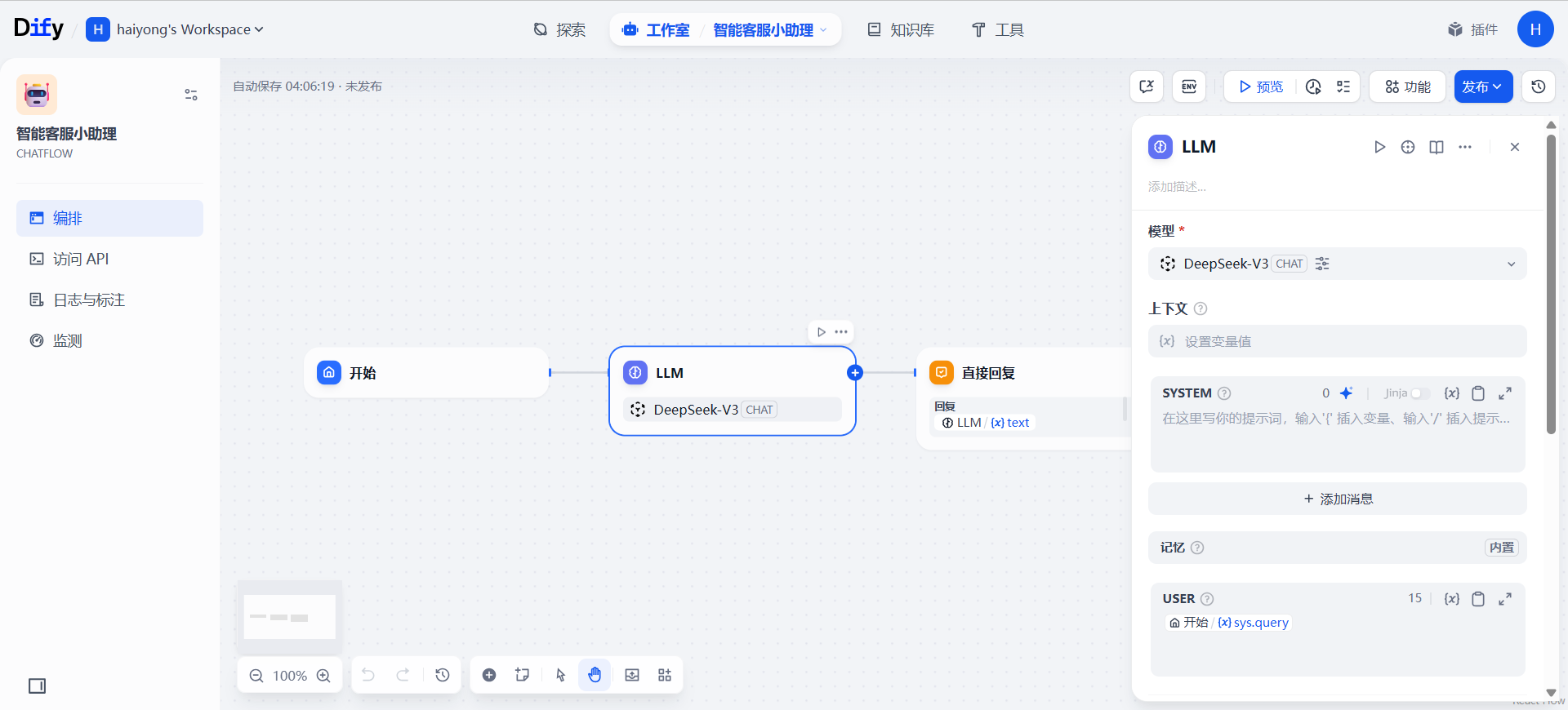Open the 插件 plugins page
The height and width of the screenshot is (710, 1568).
click(1472, 30)
